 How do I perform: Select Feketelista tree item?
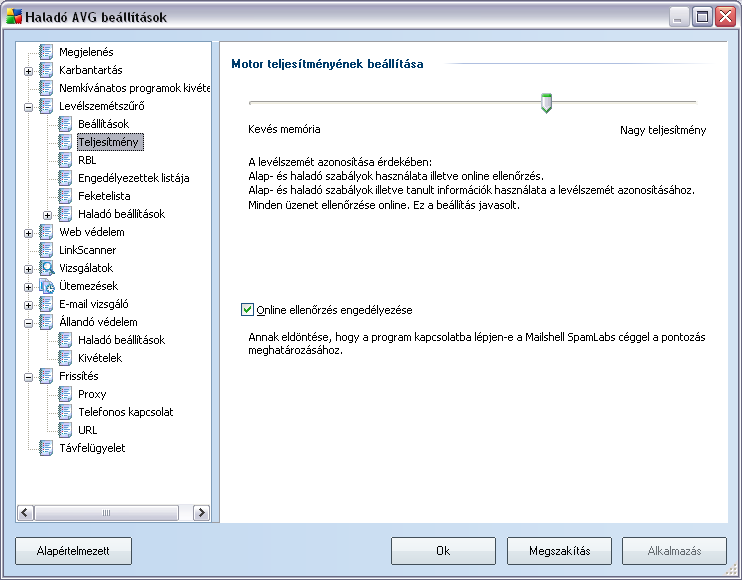click(104, 196)
